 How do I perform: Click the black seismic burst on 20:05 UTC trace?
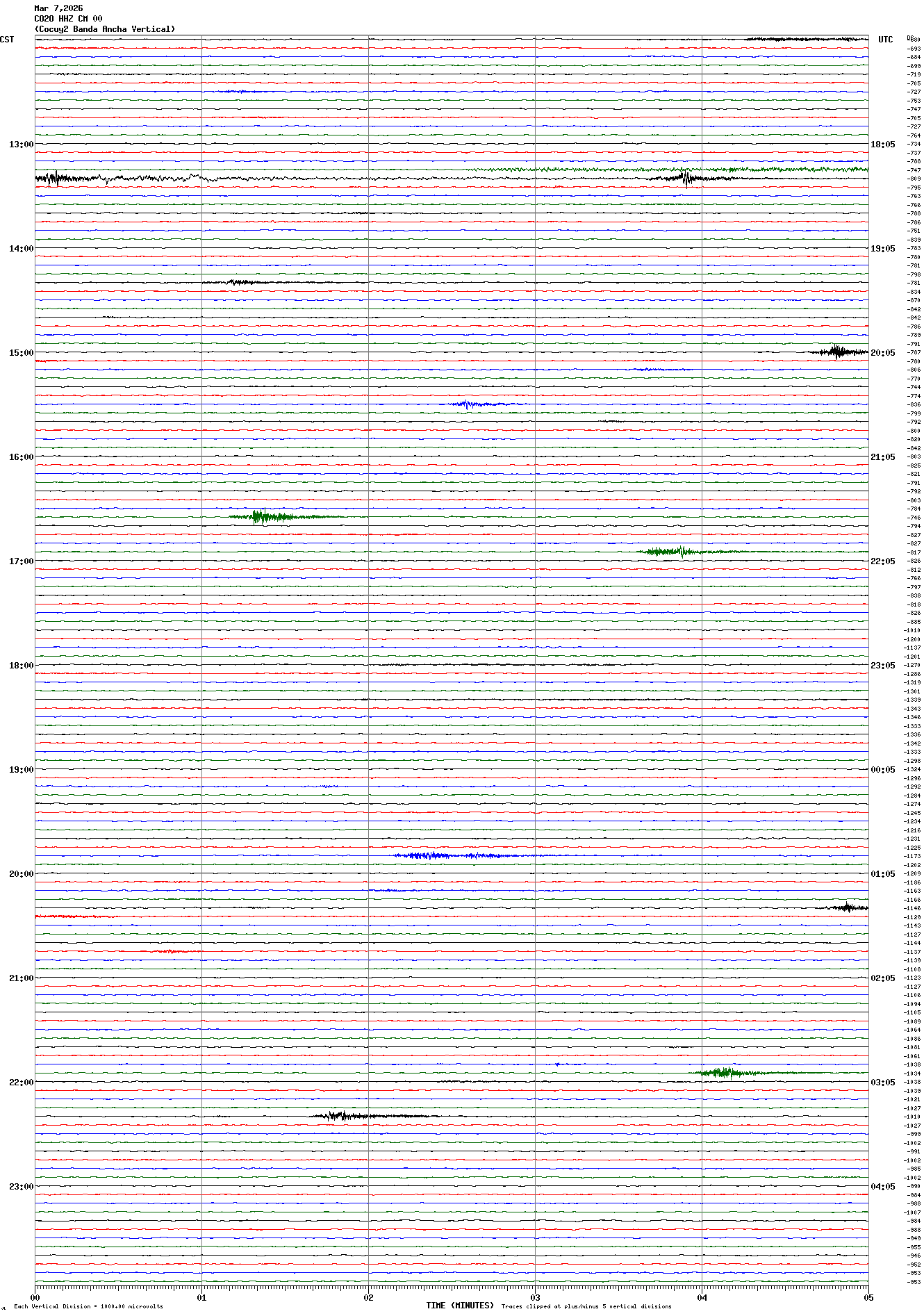pyautogui.click(x=837, y=352)
